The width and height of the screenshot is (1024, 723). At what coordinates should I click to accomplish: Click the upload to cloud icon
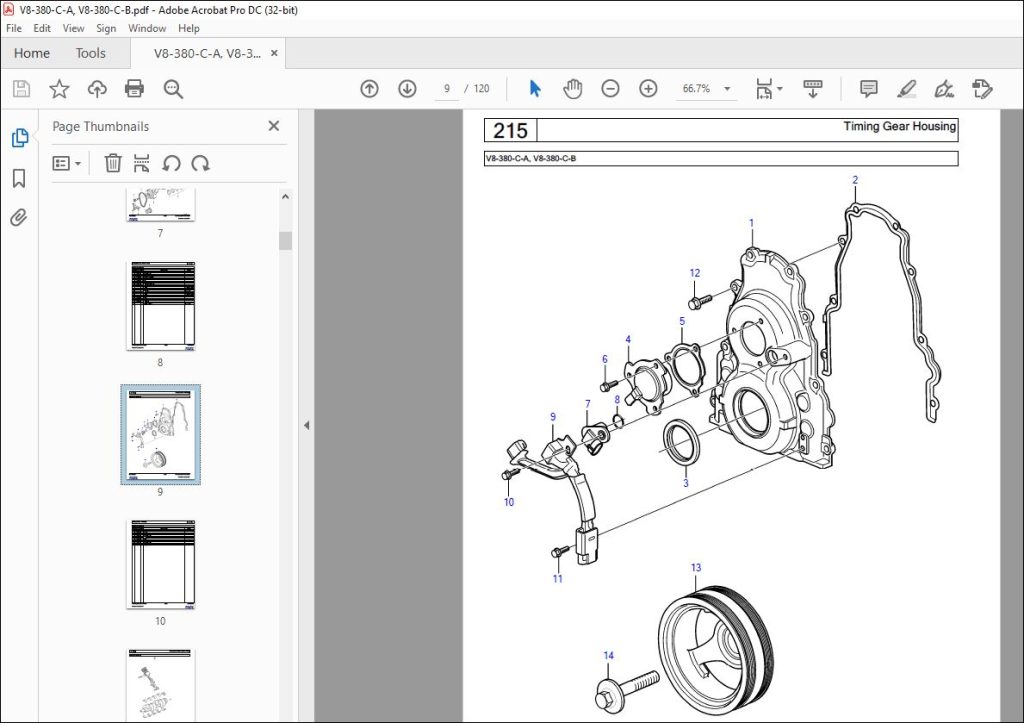click(x=97, y=89)
